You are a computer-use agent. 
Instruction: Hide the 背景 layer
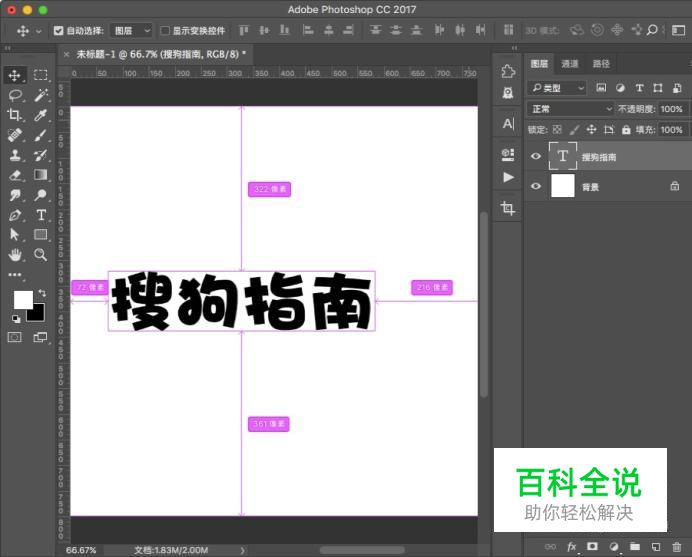(x=536, y=186)
